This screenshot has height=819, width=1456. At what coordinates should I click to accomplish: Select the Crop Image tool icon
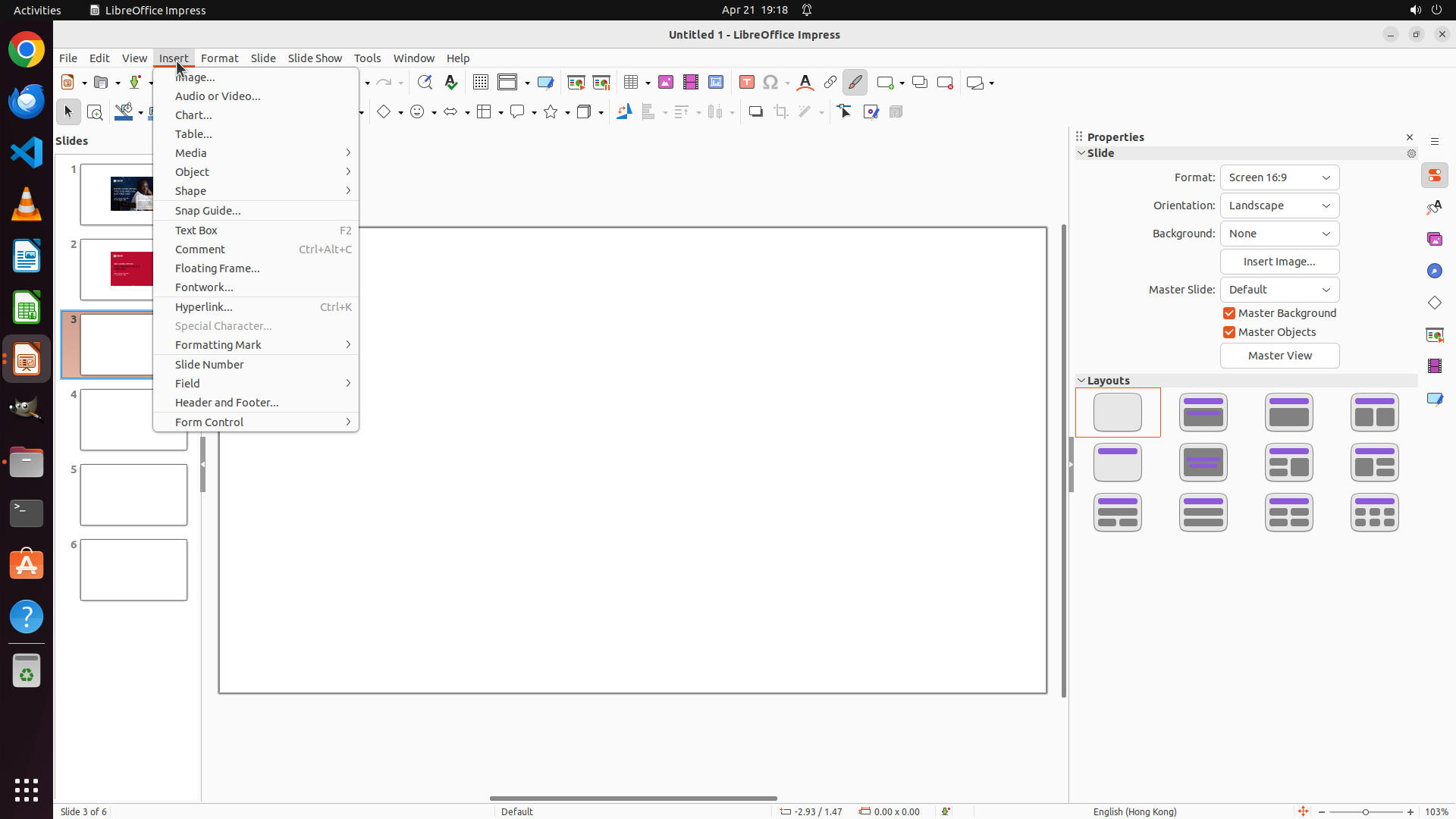click(x=780, y=112)
